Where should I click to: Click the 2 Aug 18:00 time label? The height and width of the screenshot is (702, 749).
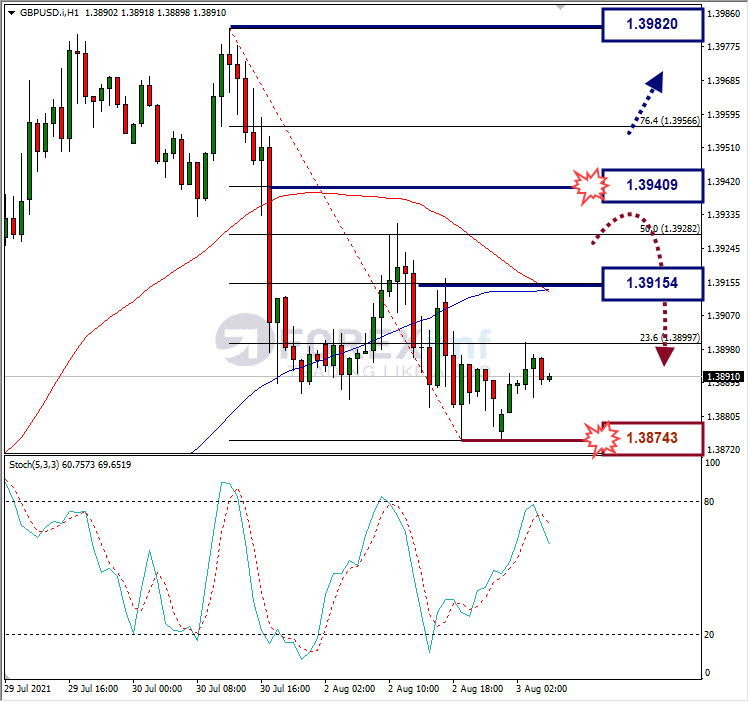coord(478,689)
